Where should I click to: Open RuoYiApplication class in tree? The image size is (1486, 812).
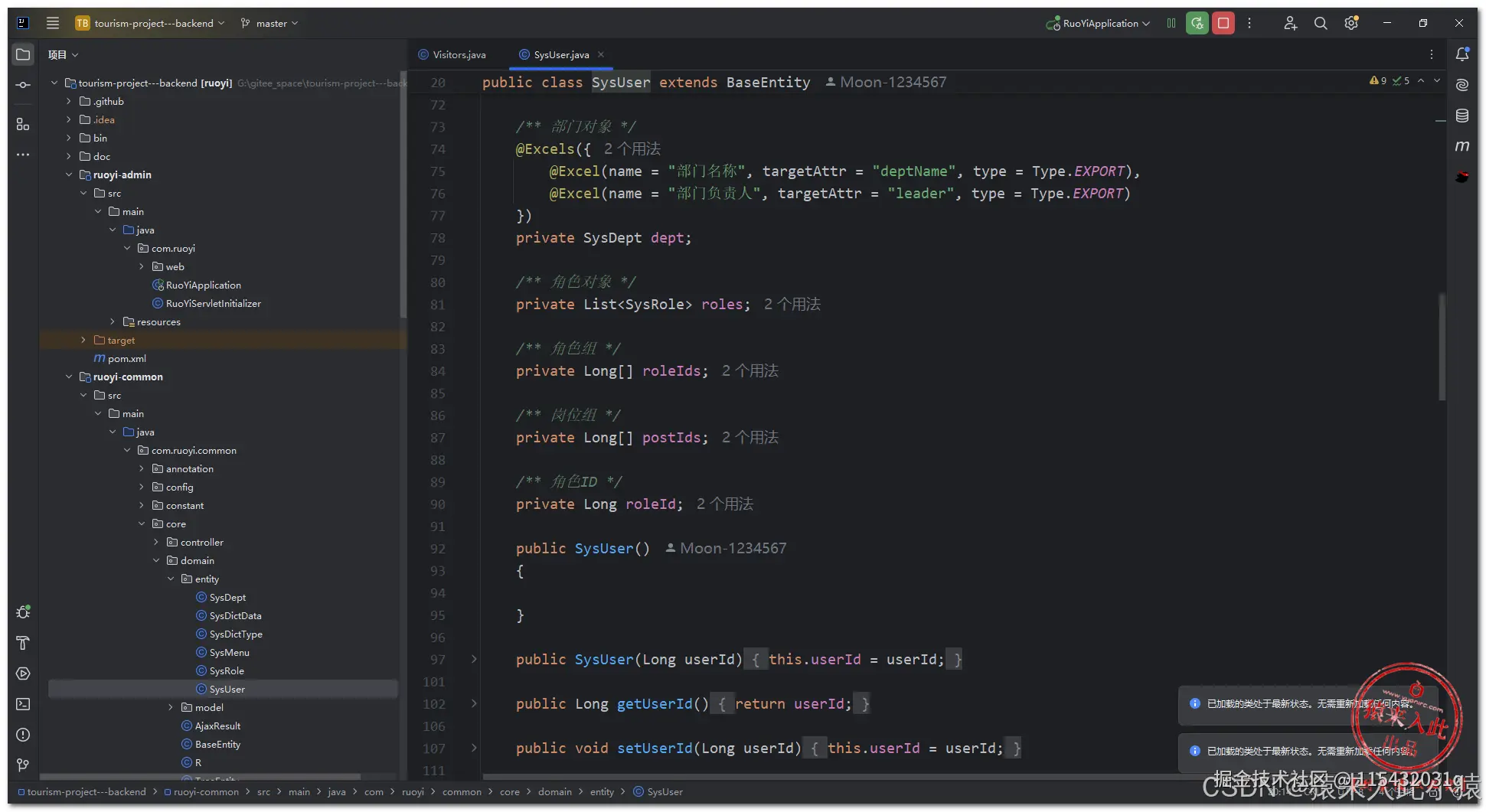click(197, 285)
